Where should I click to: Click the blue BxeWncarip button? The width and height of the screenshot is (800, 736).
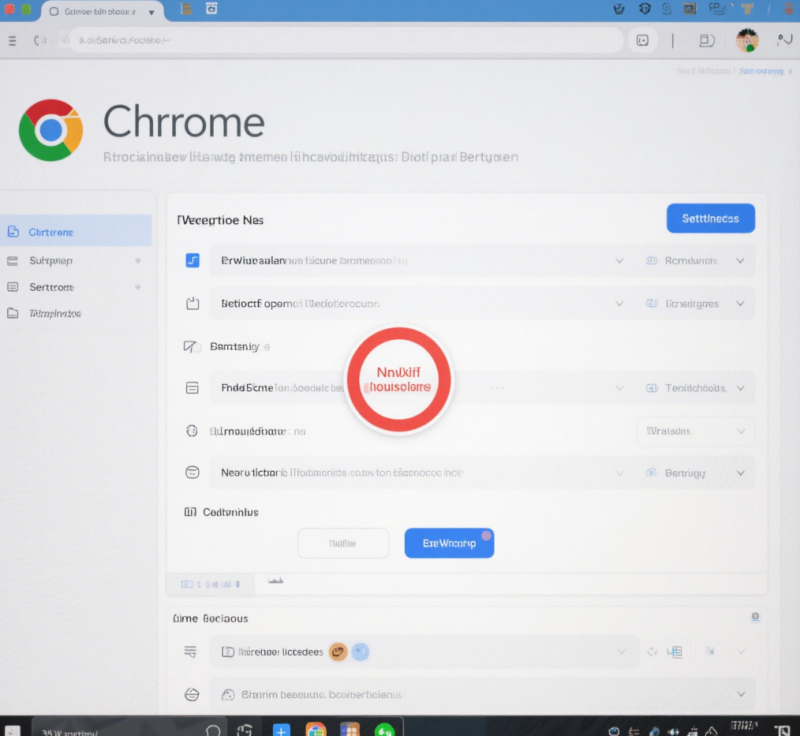coord(449,543)
